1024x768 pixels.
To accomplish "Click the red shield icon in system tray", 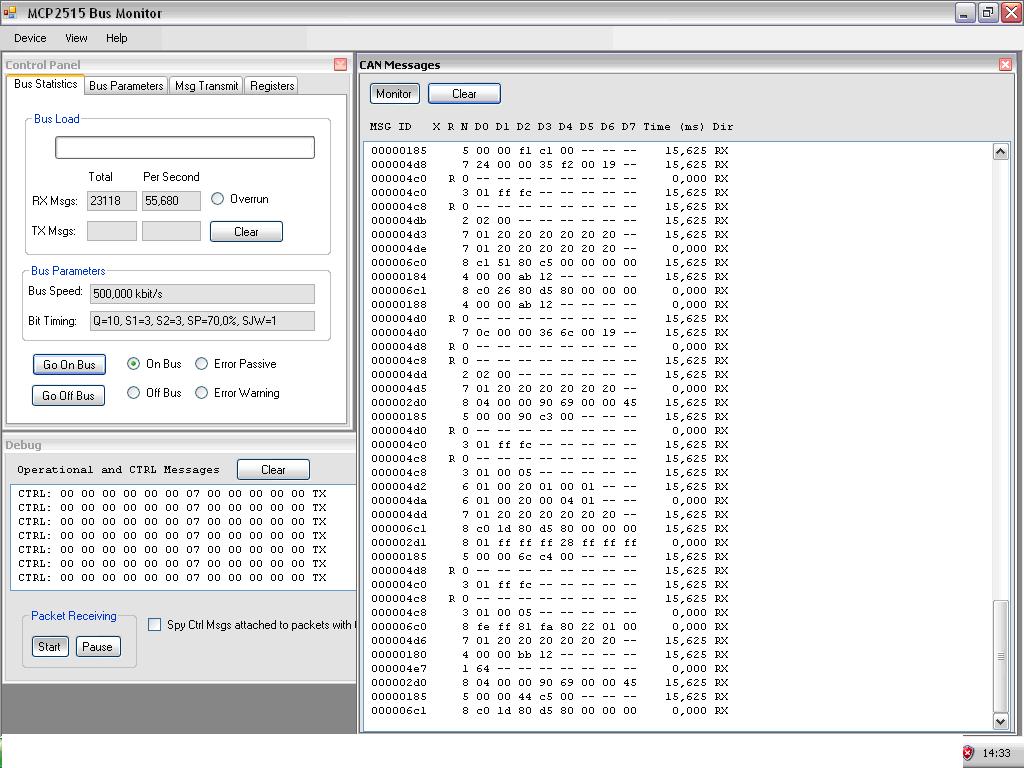I will point(968,753).
